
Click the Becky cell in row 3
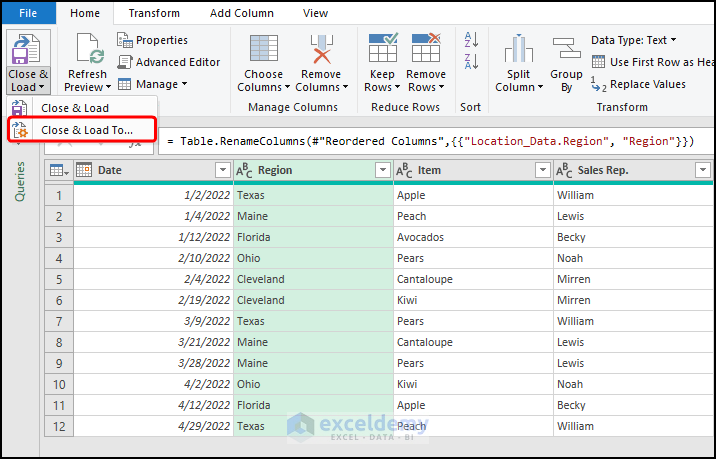pos(633,237)
